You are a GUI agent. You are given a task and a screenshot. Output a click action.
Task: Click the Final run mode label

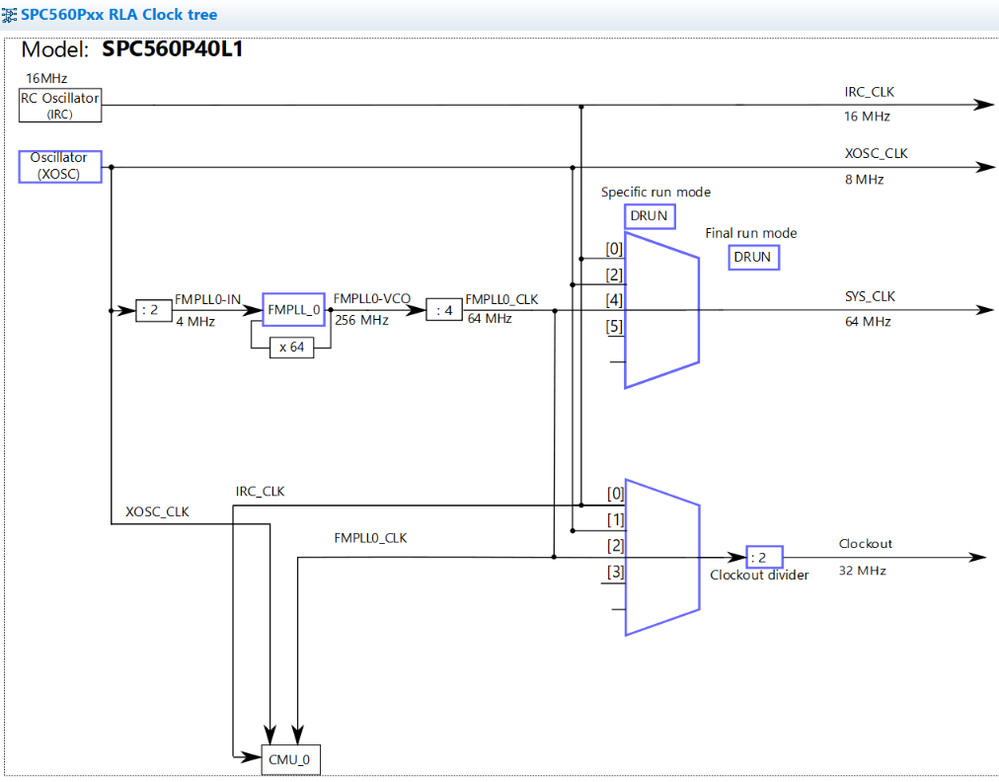751,233
